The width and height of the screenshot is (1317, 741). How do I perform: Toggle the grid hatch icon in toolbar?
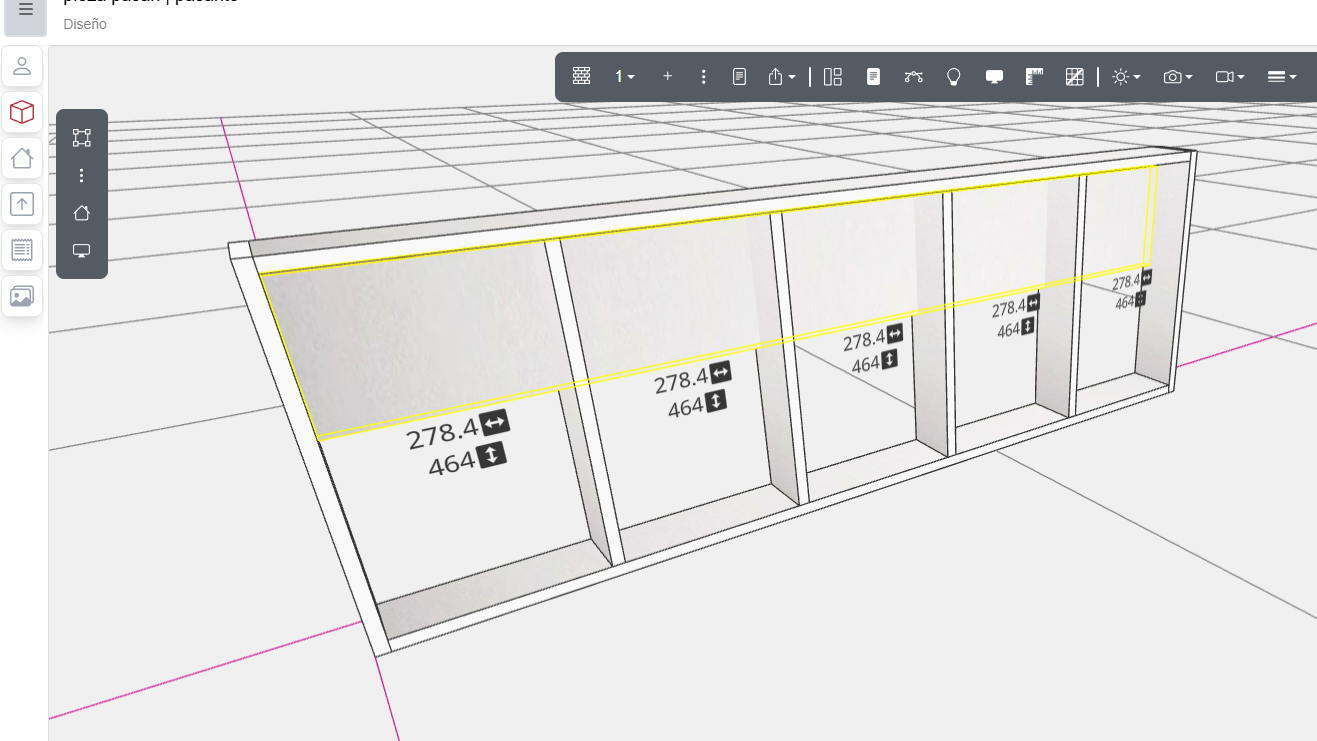coord(1075,76)
